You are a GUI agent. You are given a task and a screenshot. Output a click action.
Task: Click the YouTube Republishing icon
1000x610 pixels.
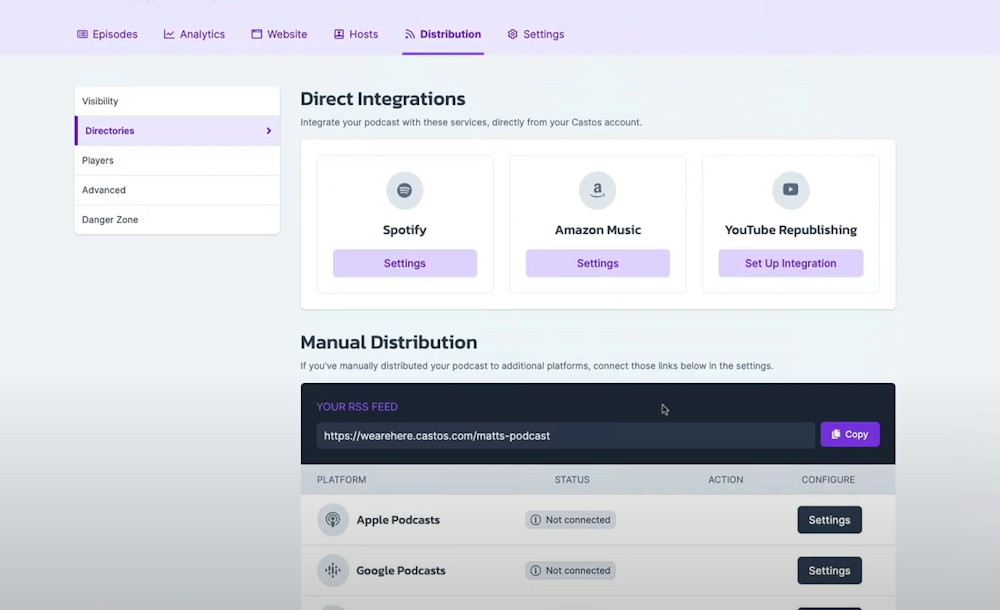(x=790, y=190)
